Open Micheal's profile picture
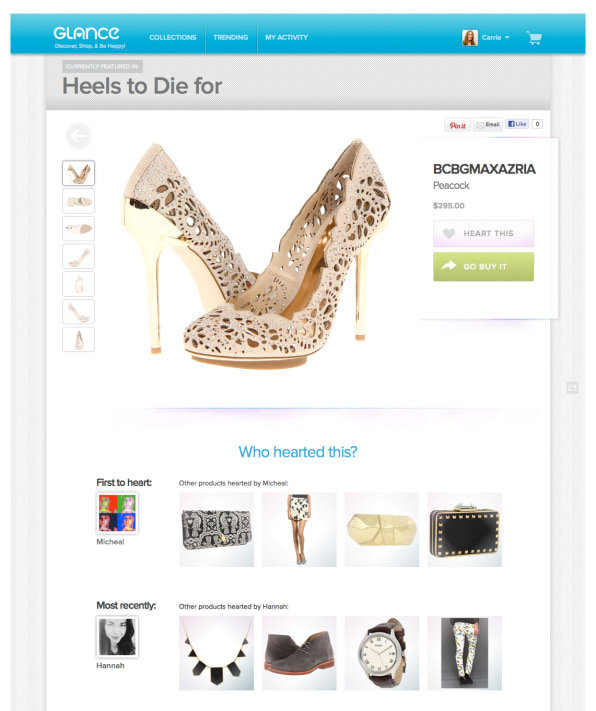 click(117, 513)
